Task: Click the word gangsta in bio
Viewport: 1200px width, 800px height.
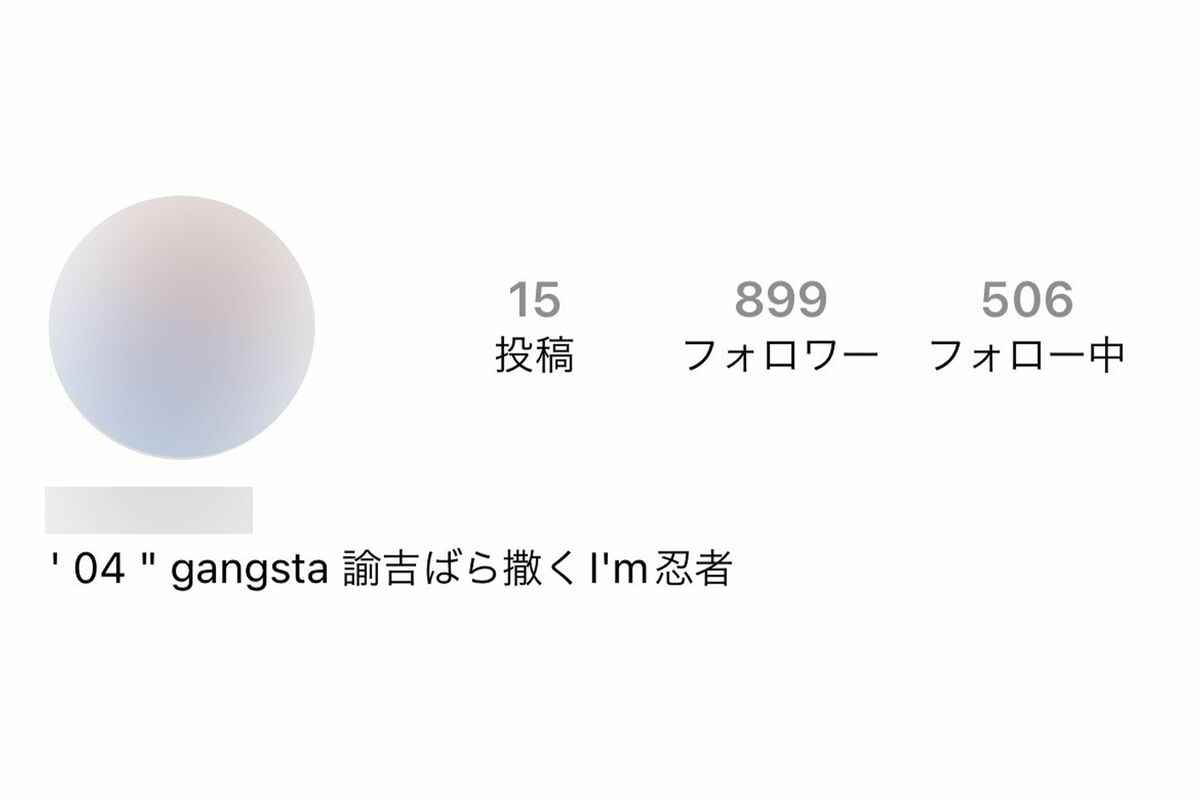Action: 251,571
